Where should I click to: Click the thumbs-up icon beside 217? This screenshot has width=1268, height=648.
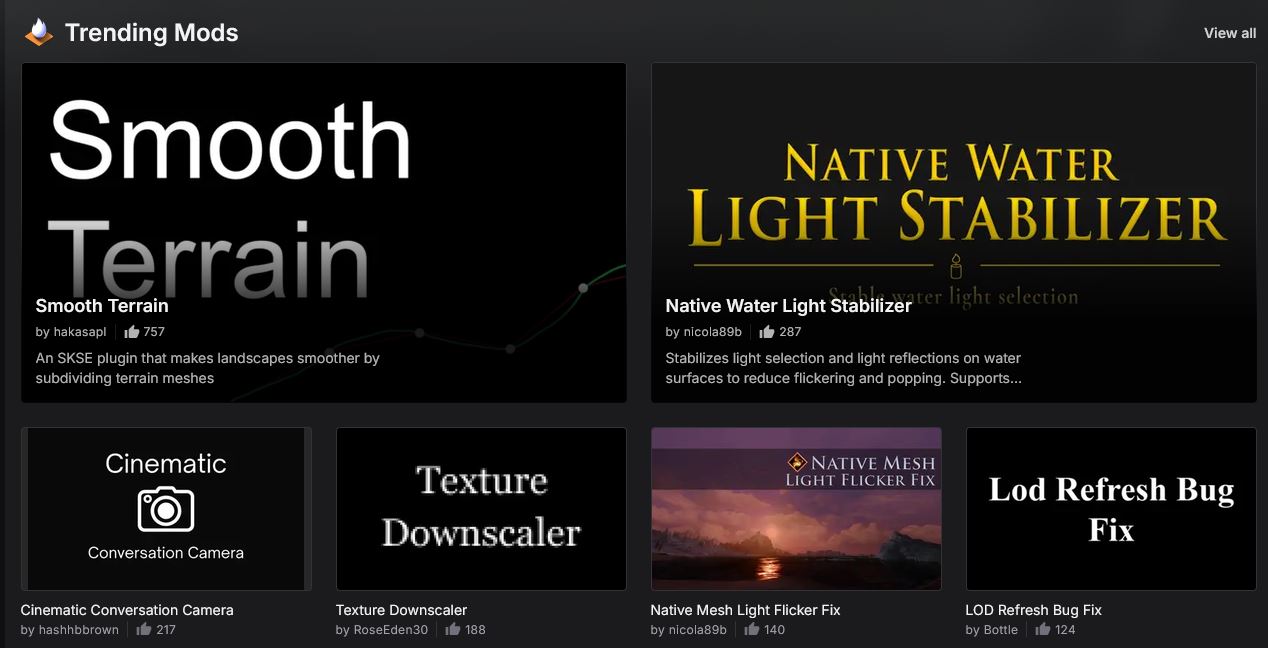point(144,630)
